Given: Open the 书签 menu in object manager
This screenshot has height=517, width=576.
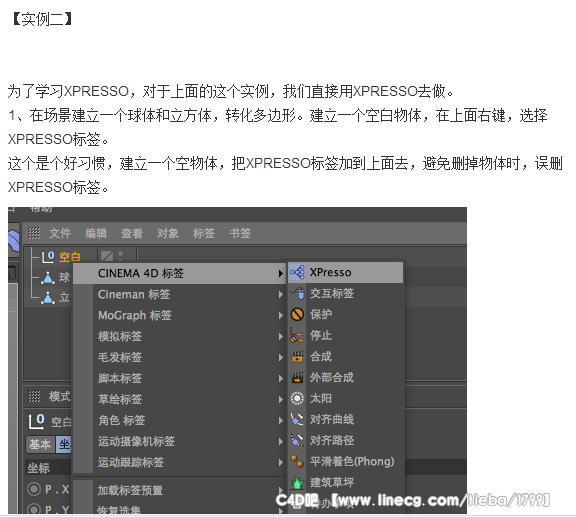Looking at the screenshot, I should click(240, 233).
